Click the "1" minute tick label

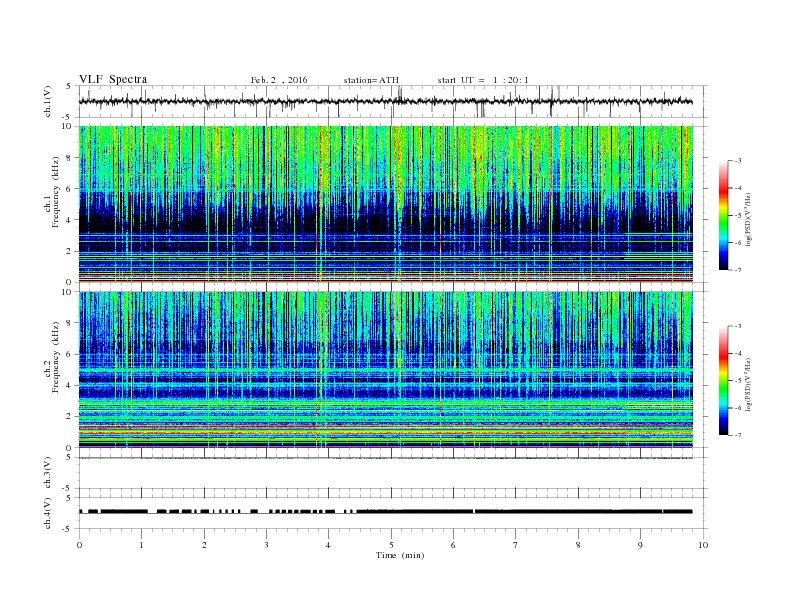click(x=141, y=545)
